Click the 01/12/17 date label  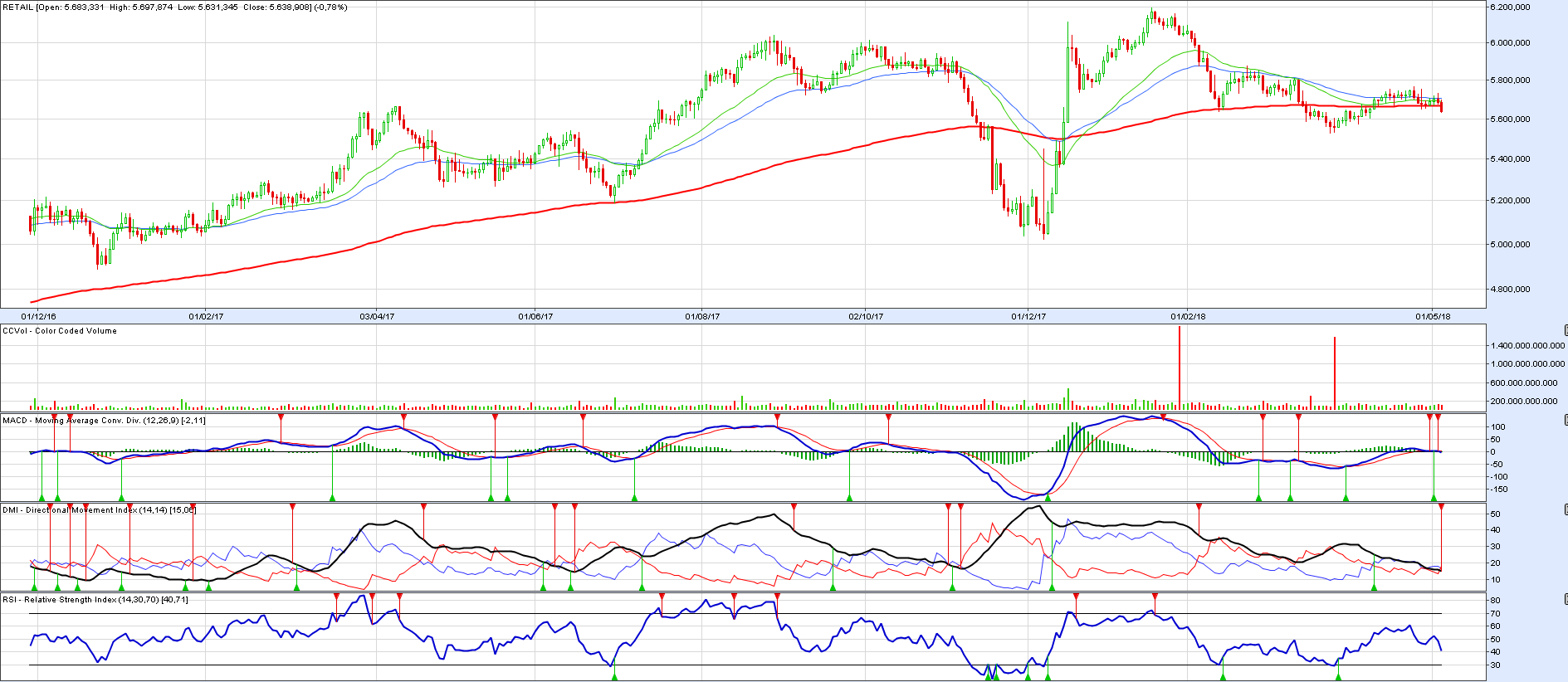click(x=1028, y=316)
